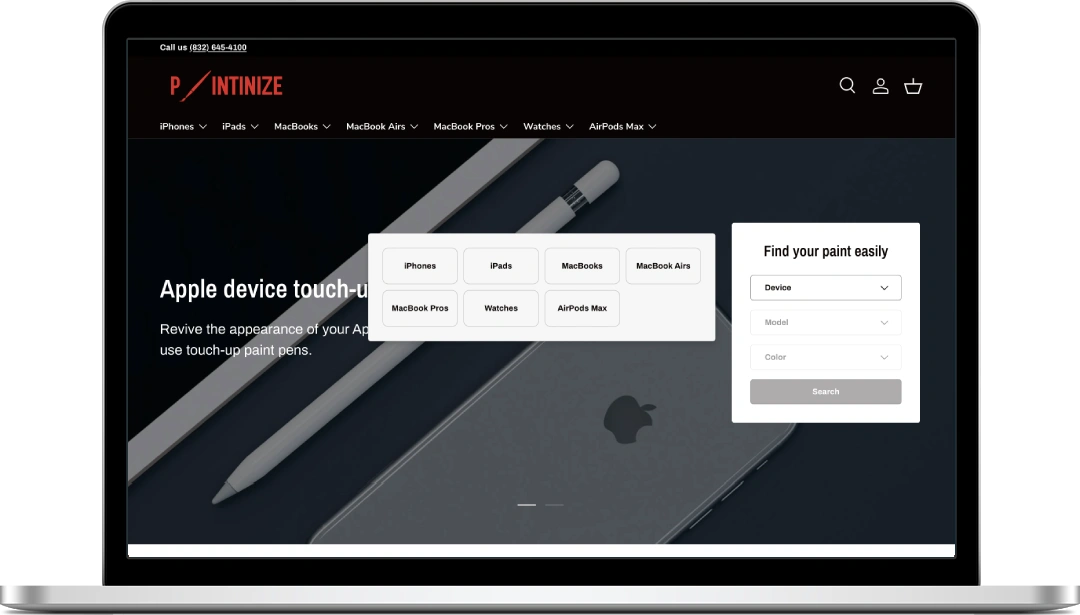Open the account user icon
1080x615 pixels.
point(880,86)
